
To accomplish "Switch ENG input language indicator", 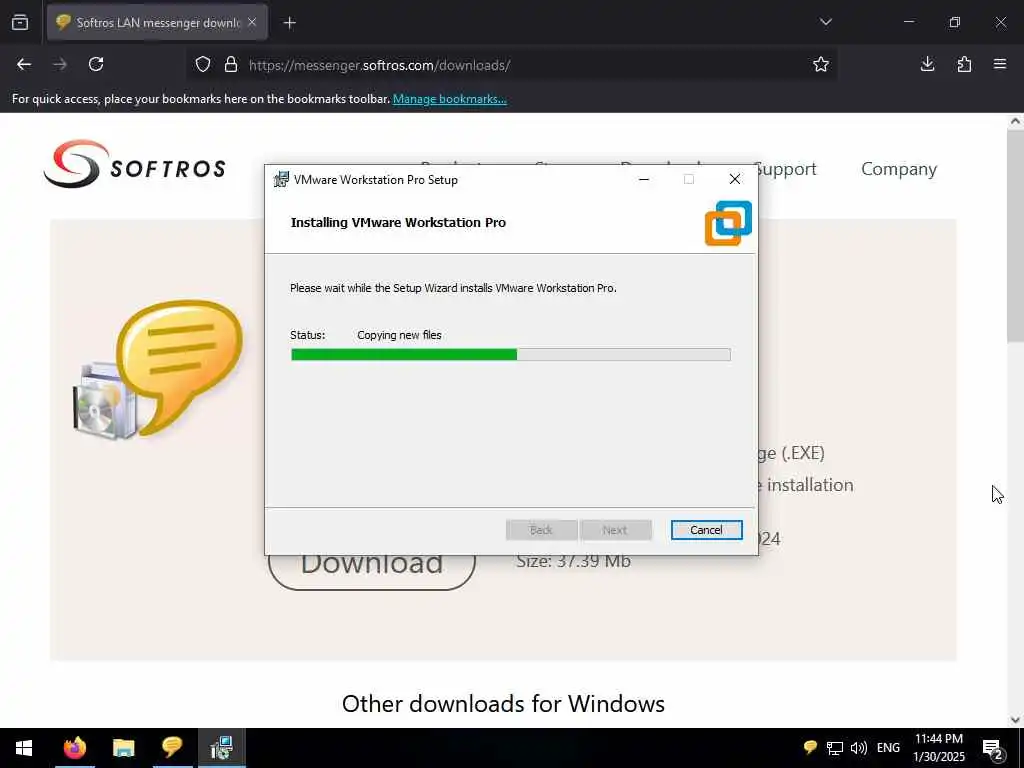I will click(888, 748).
